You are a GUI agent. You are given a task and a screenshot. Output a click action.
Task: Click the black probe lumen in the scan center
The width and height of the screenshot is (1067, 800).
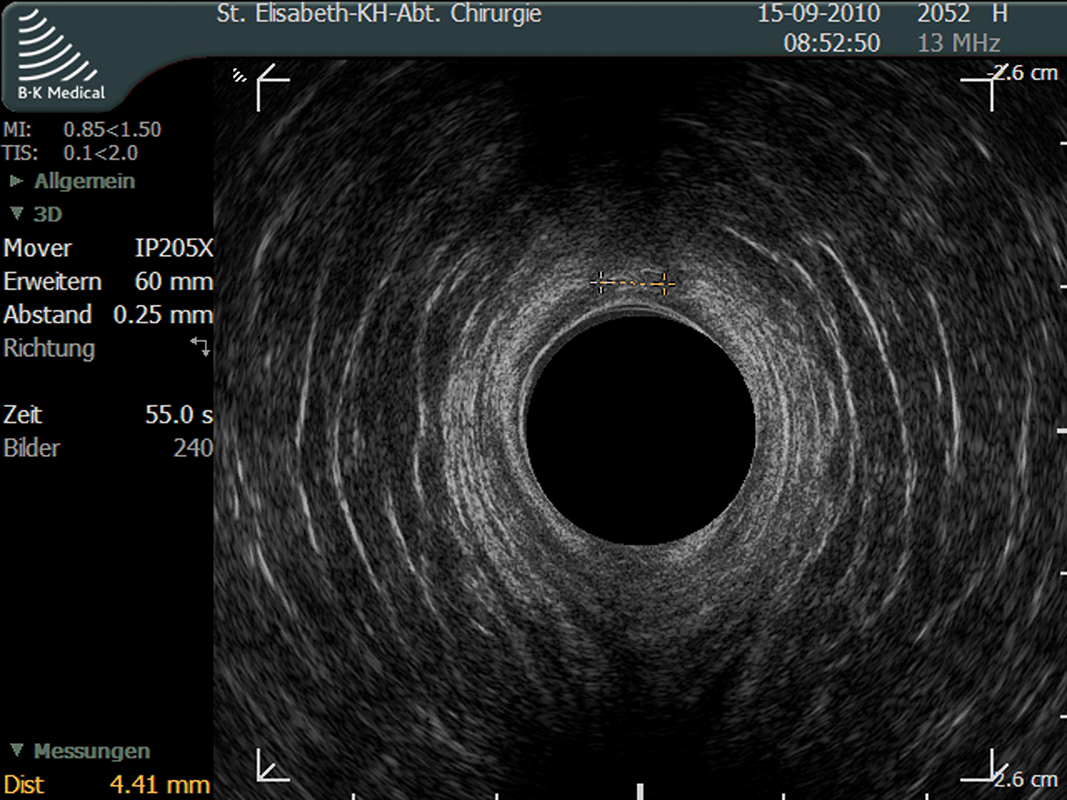[x=640, y=430]
